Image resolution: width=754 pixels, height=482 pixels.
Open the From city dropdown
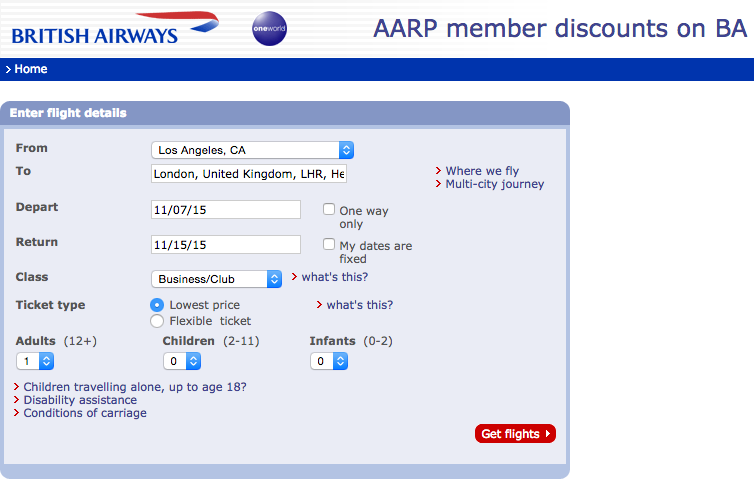tap(252, 150)
